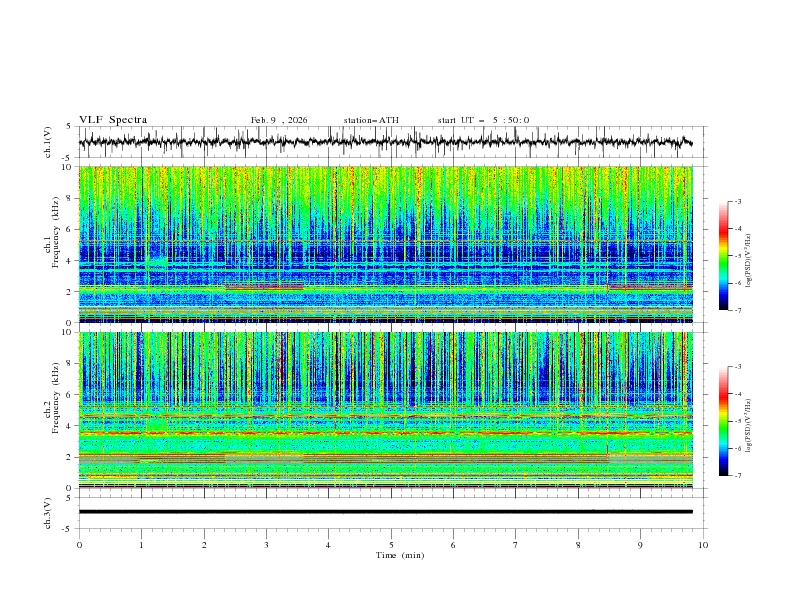Viewport: 792px width, 612px height.
Task: Click the "ch.1(V)" waveform axis label
Action: 48,143
